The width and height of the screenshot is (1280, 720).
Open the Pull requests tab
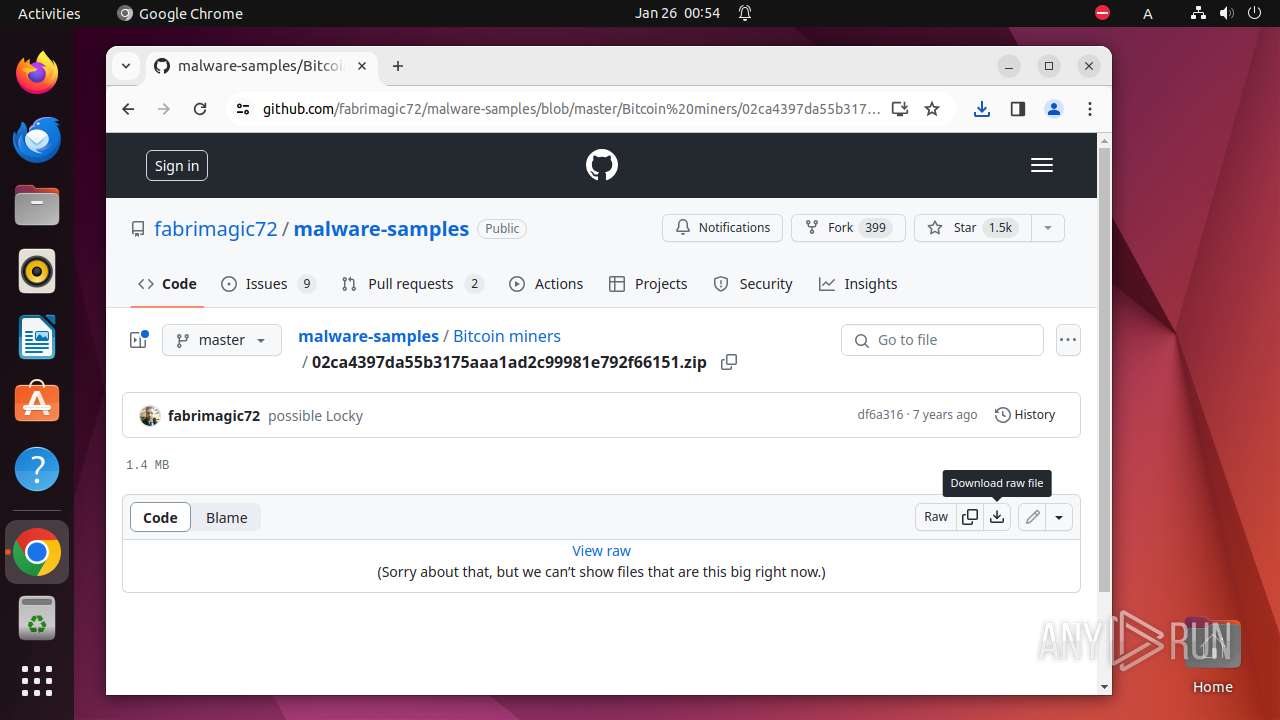click(x=412, y=284)
